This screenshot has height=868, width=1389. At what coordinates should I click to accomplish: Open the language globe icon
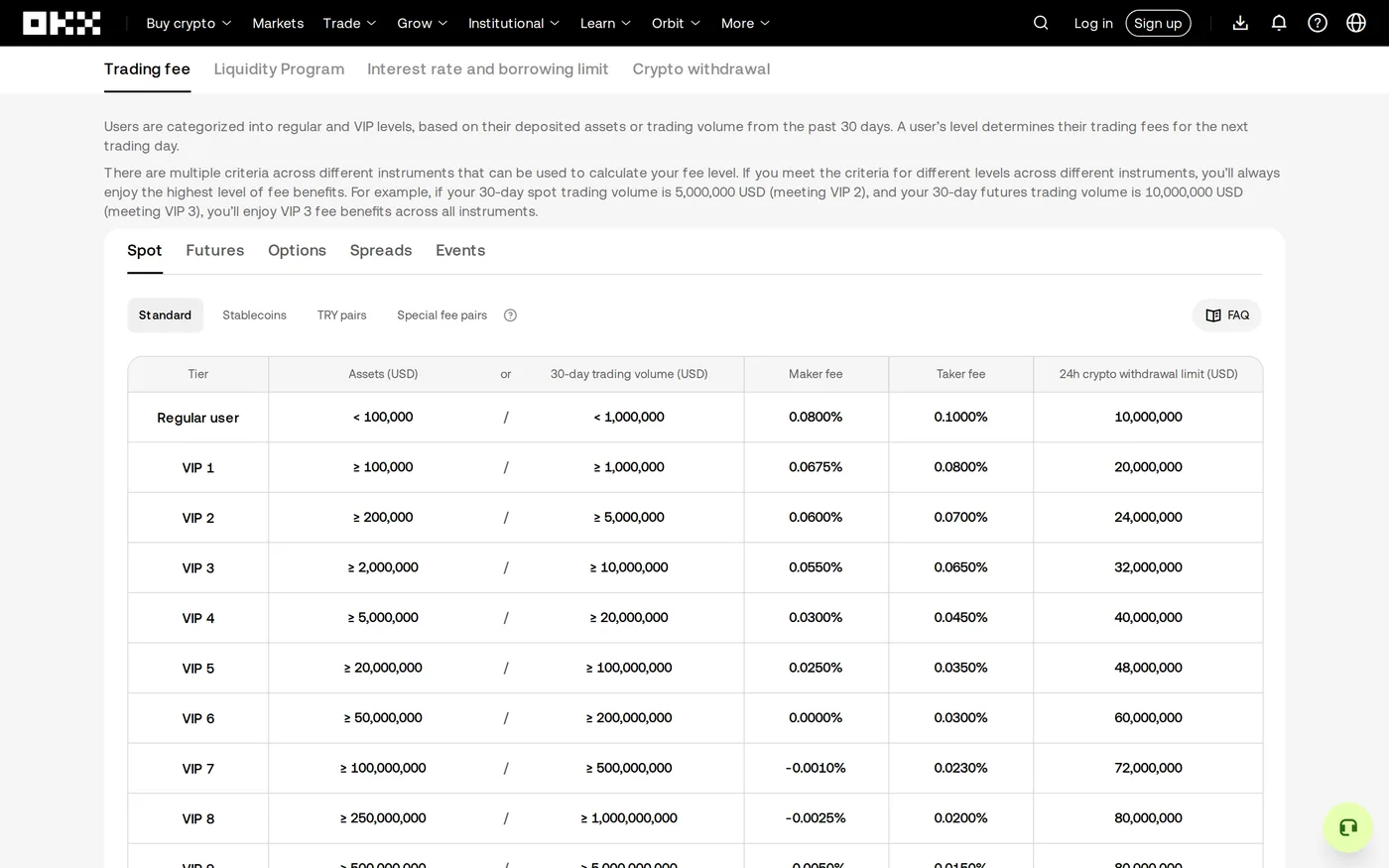click(x=1356, y=23)
